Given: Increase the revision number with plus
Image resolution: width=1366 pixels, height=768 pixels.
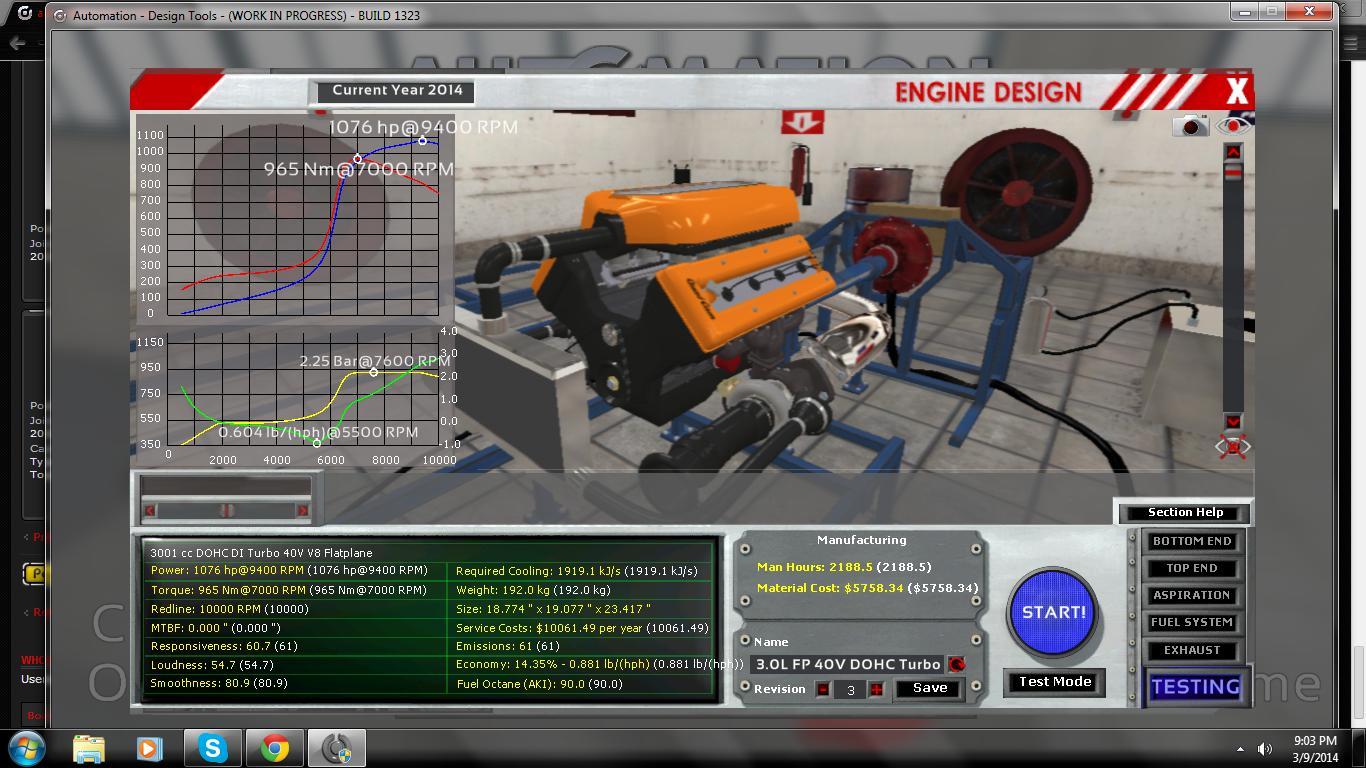Looking at the screenshot, I should click(877, 689).
